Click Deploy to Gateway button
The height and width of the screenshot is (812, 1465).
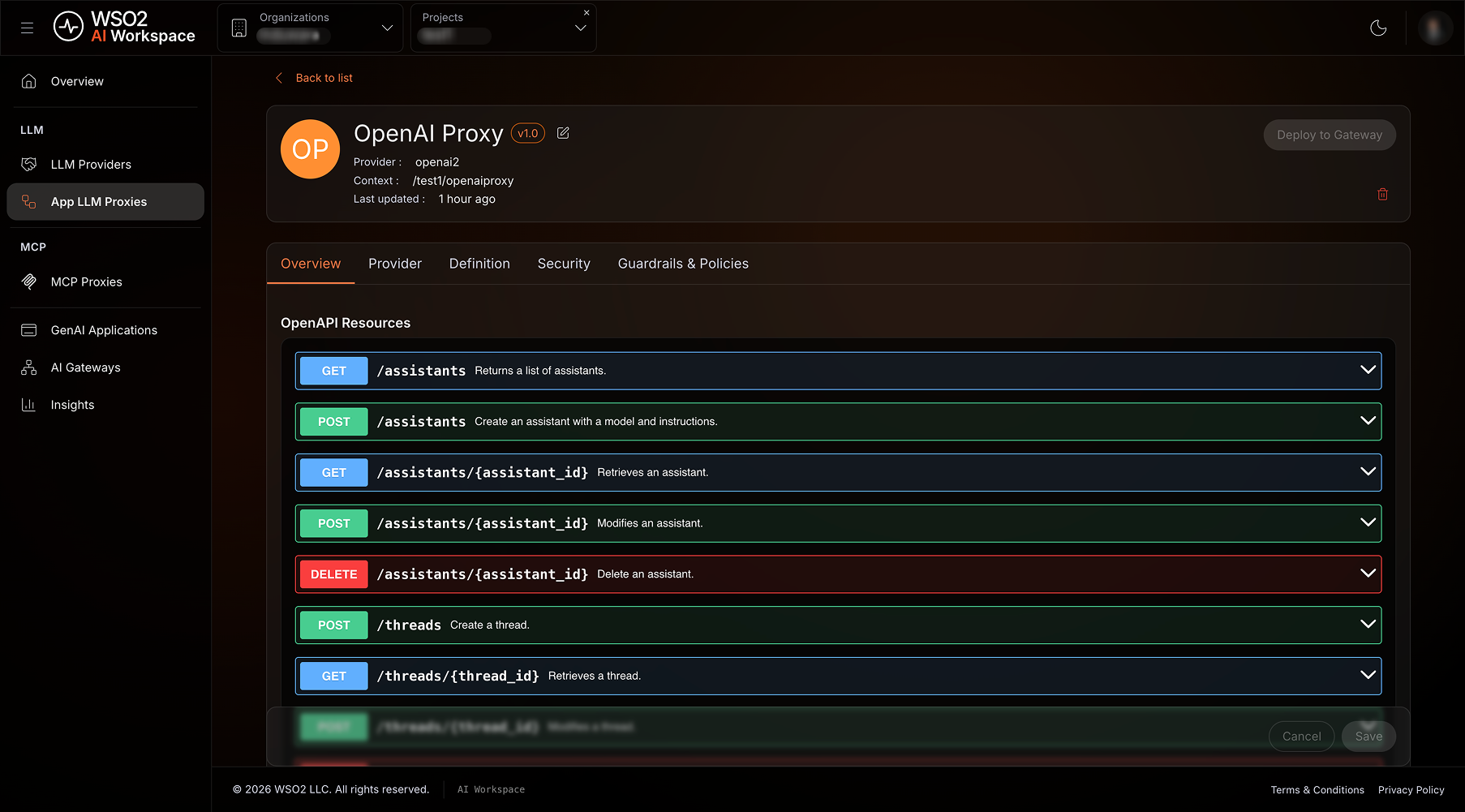[x=1330, y=135]
